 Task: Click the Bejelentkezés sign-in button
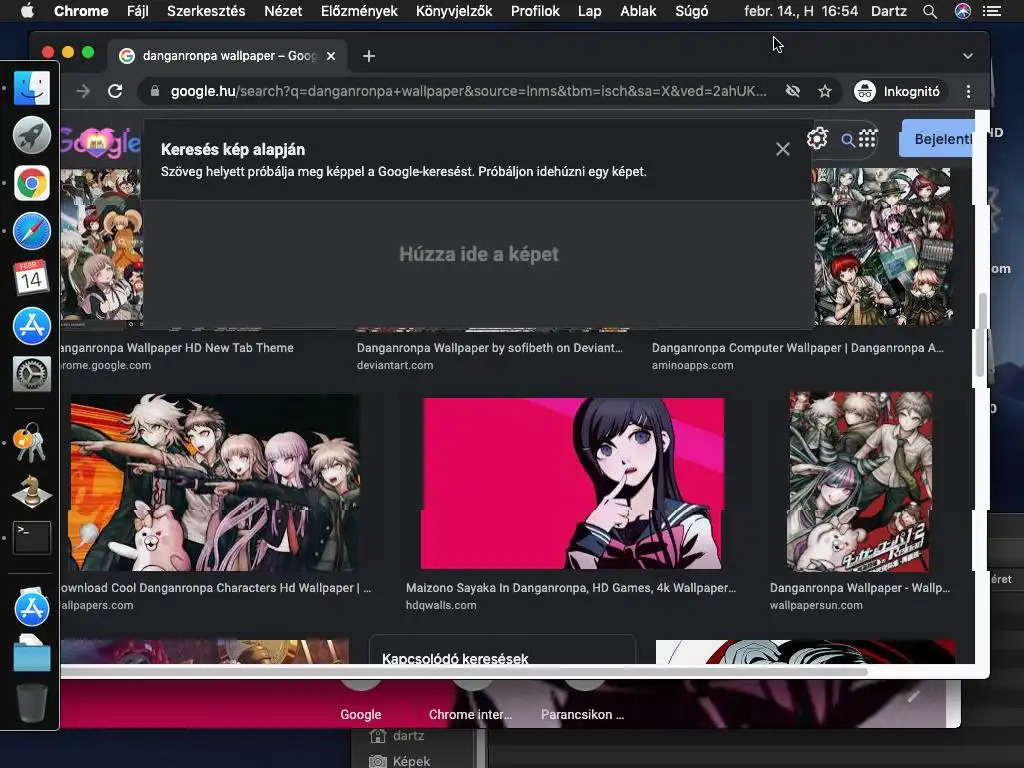[x=936, y=138]
